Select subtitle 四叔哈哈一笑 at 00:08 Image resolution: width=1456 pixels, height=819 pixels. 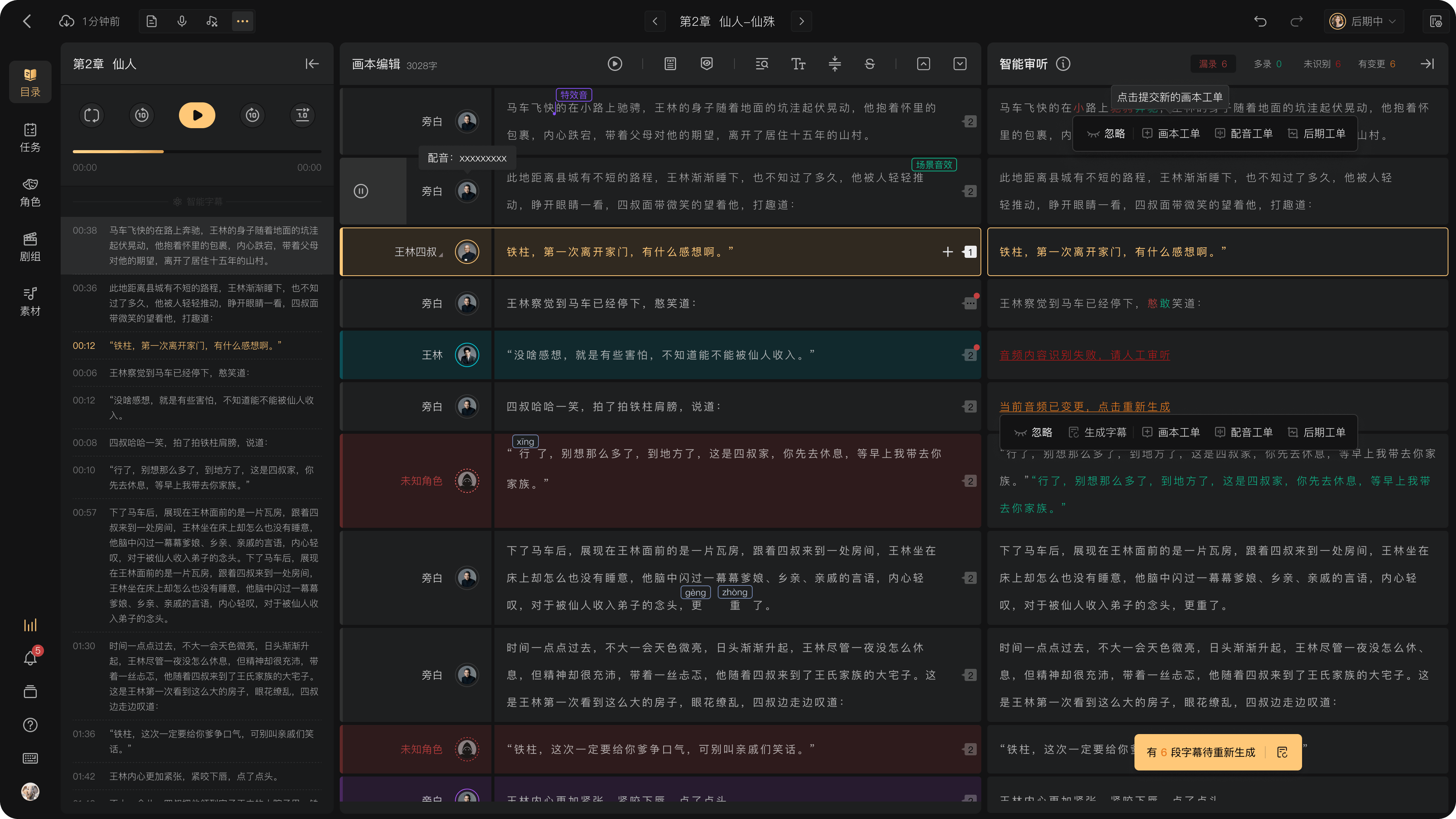197,442
